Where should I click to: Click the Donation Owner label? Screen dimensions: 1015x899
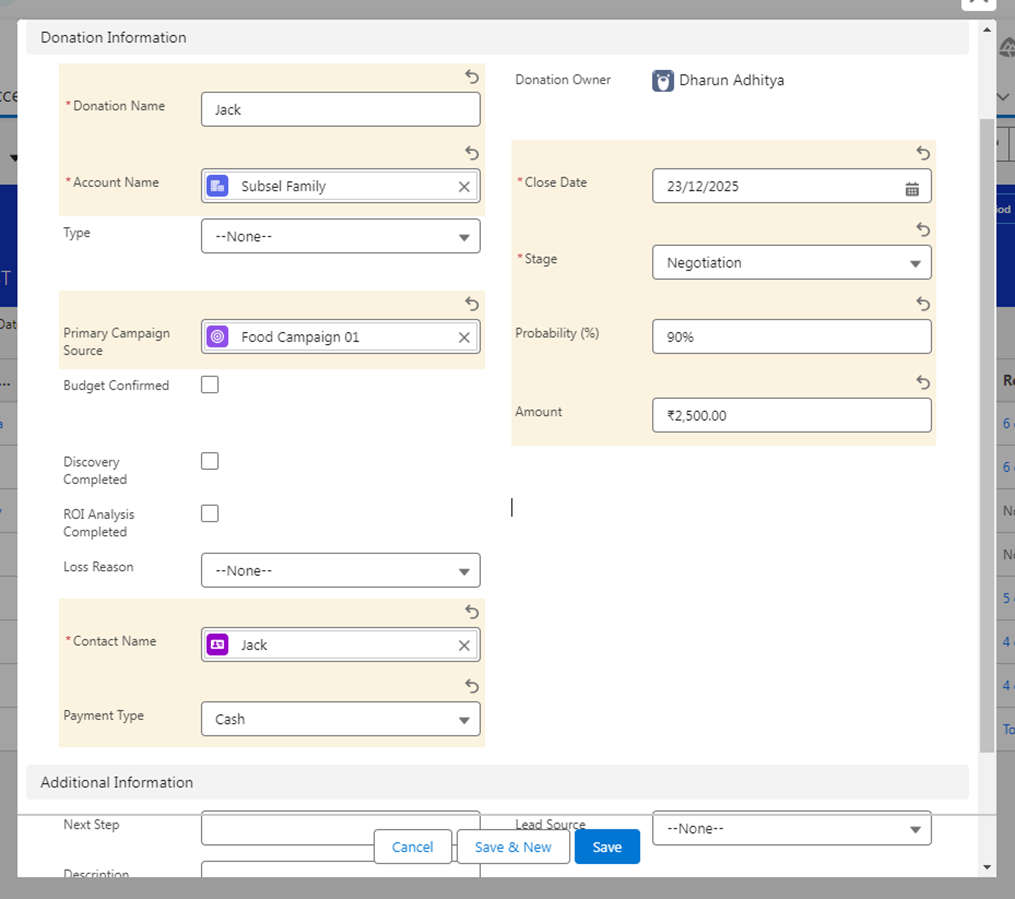(x=563, y=80)
